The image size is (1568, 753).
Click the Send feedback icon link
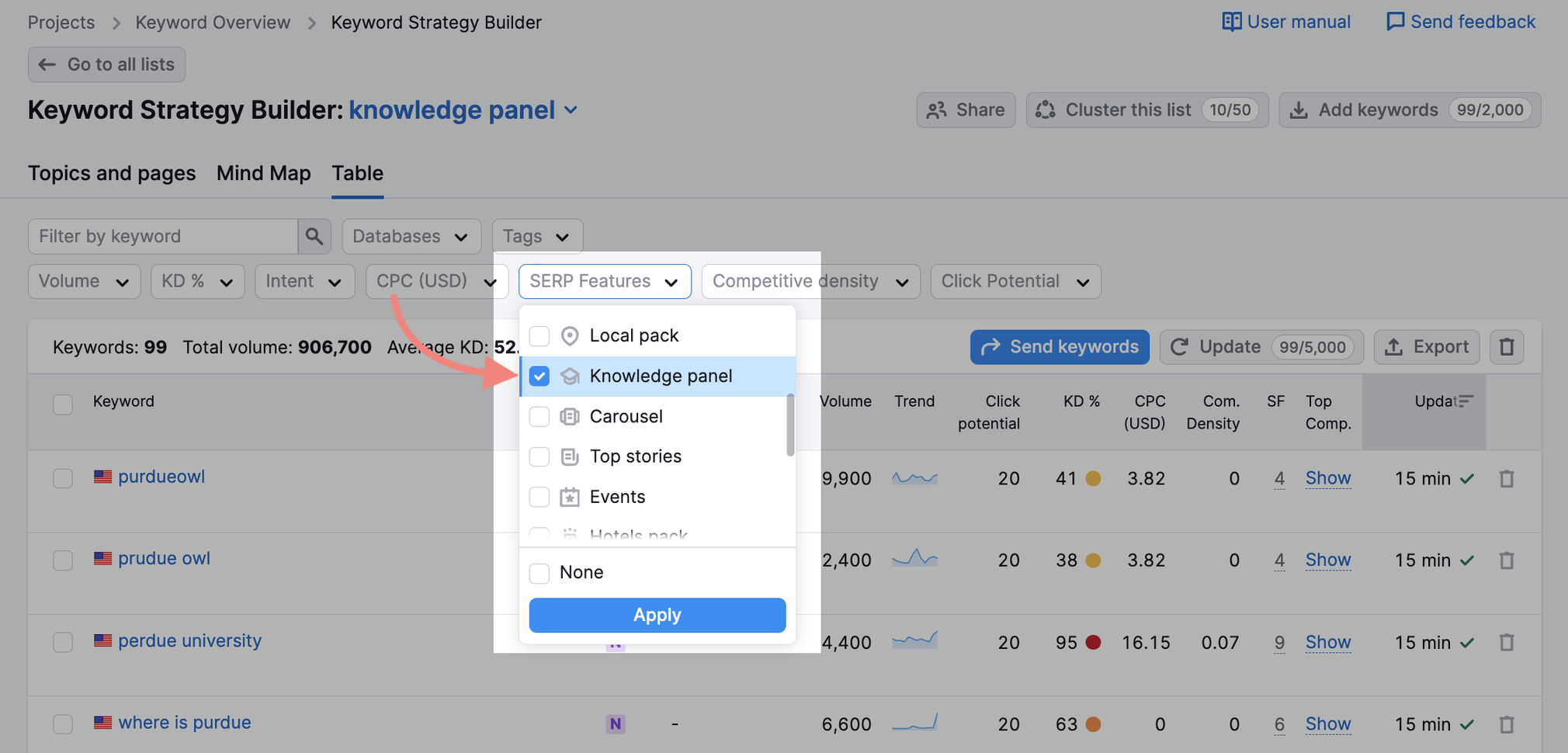point(1395,22)
